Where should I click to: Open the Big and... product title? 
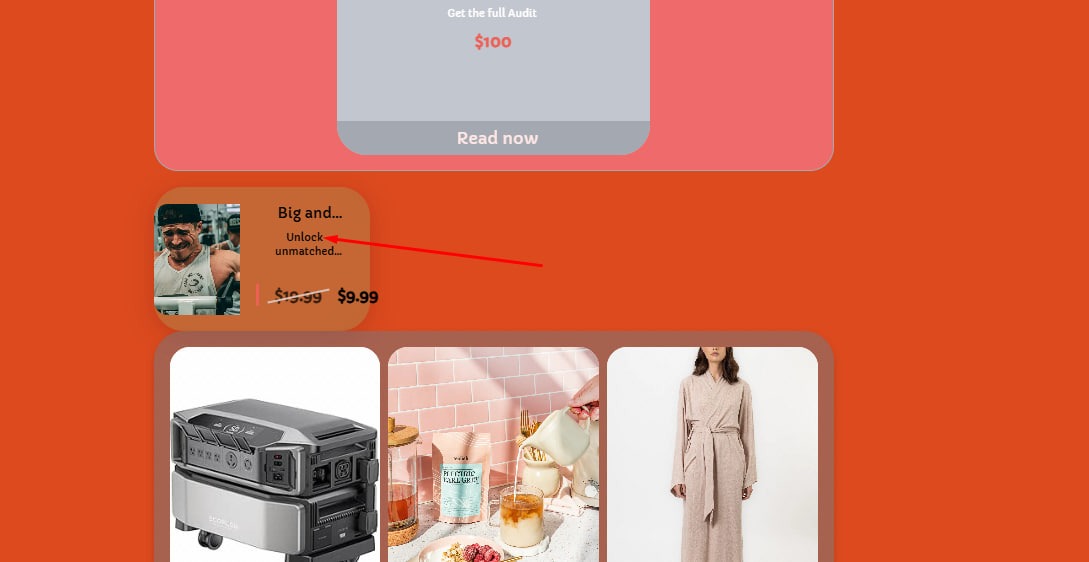tap(310, 213)
